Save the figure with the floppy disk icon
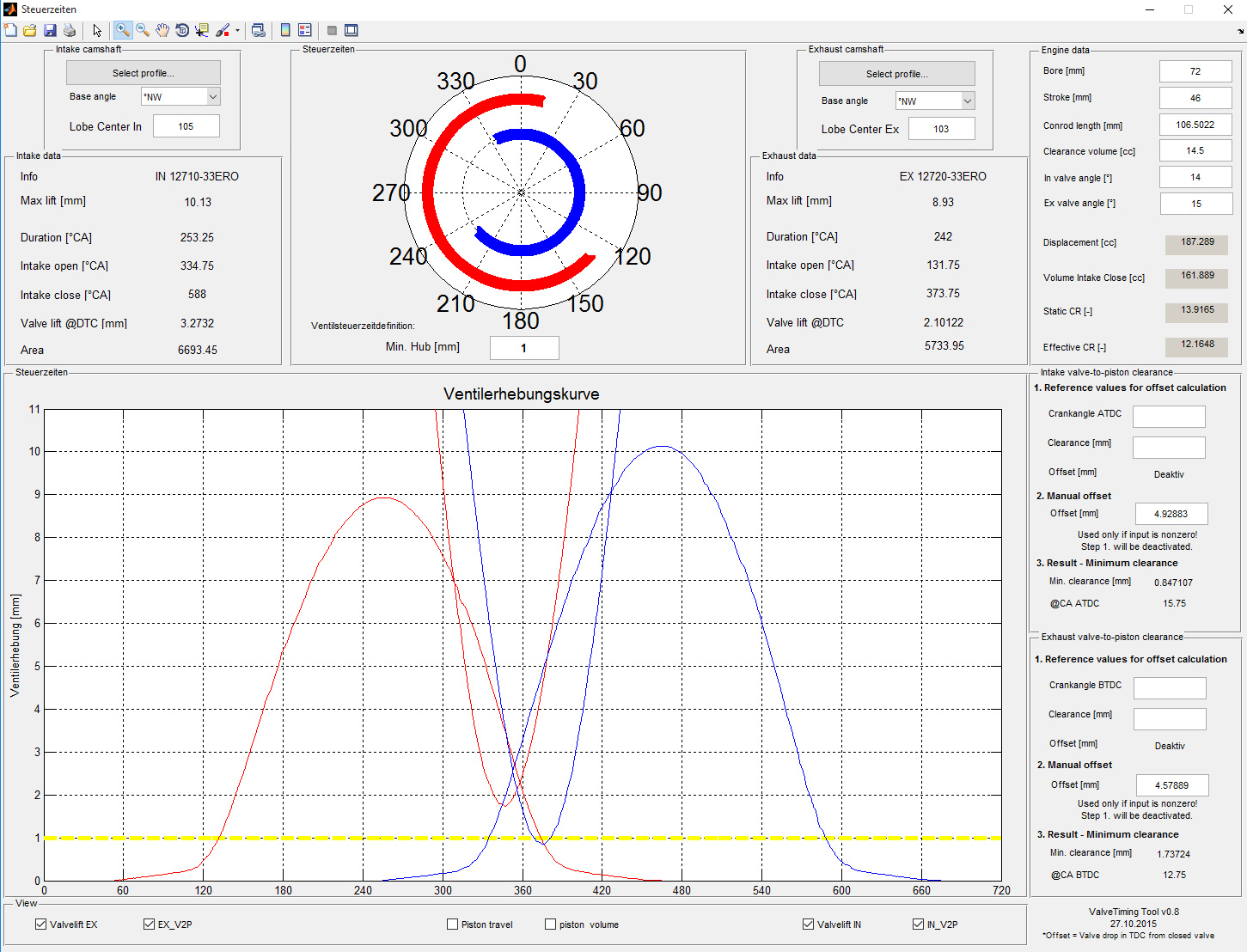The height and width of the screenshot is (952, 1247). (x=50, y=30)
